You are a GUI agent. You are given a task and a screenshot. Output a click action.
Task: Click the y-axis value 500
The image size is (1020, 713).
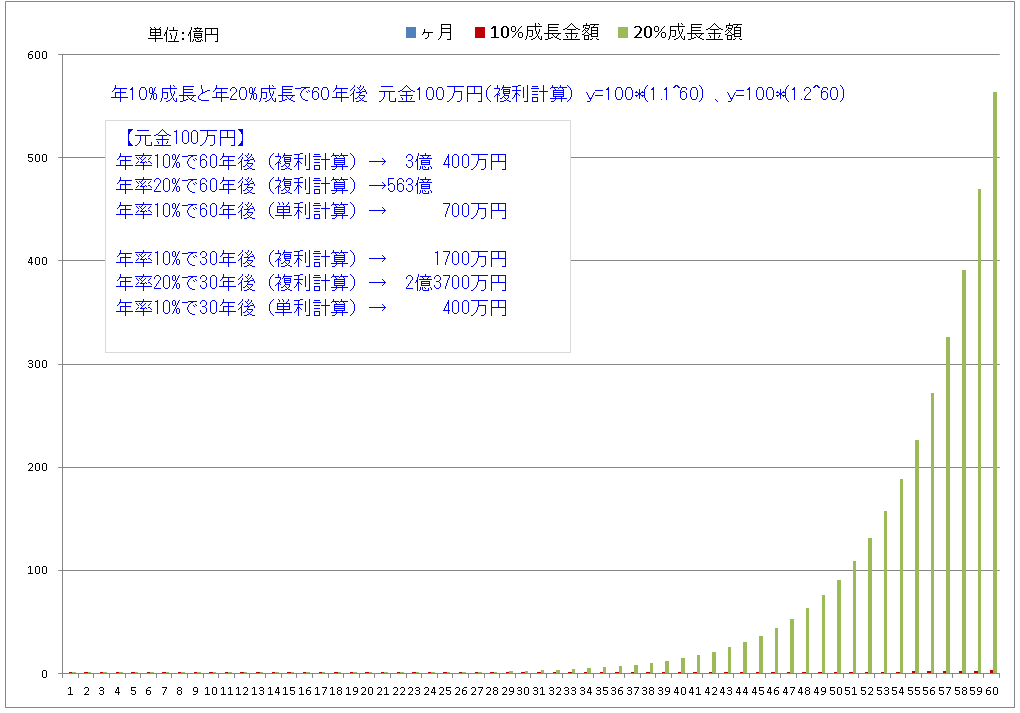38,158
